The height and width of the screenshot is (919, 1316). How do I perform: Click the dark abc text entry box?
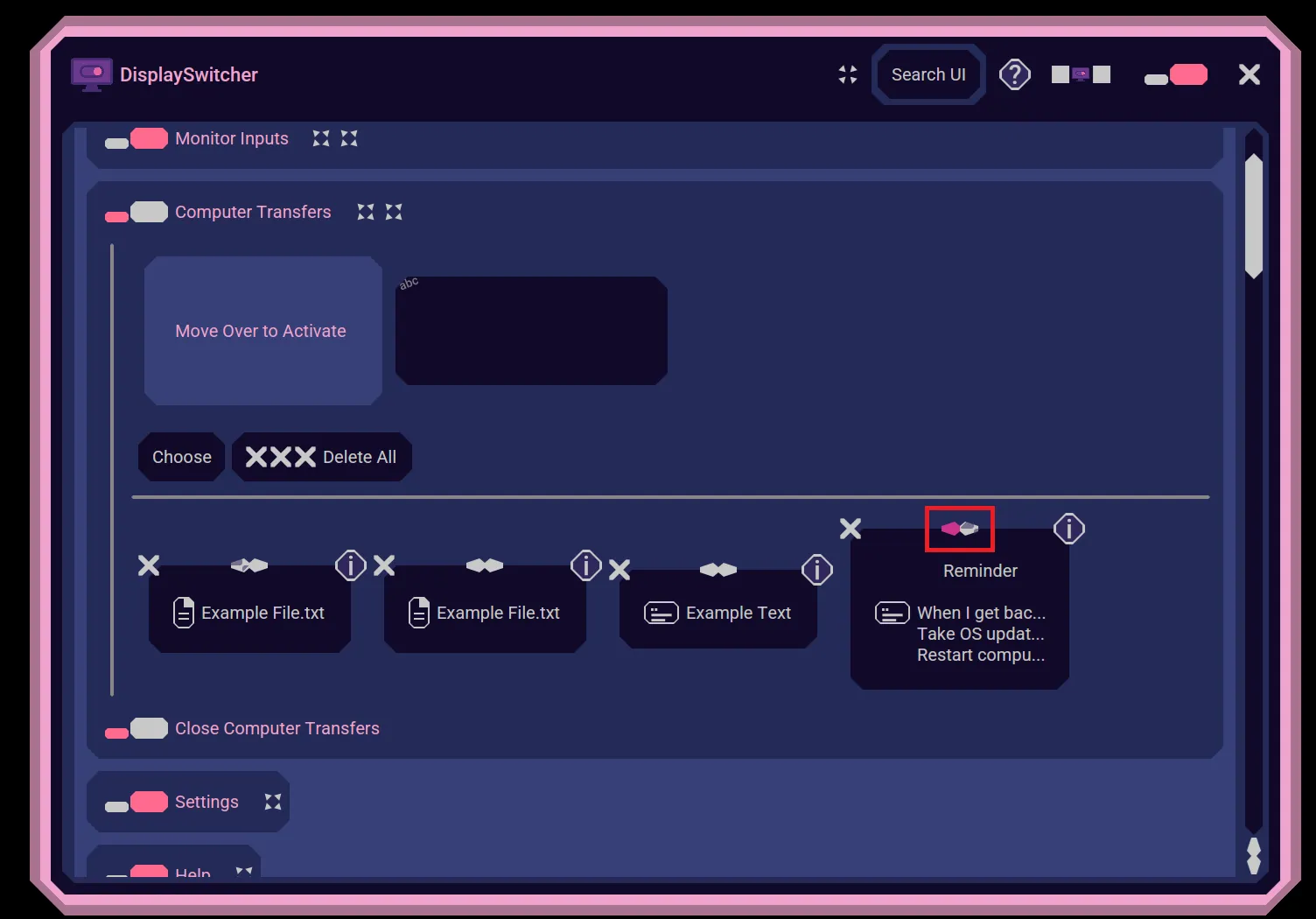[x=531, y=331]
